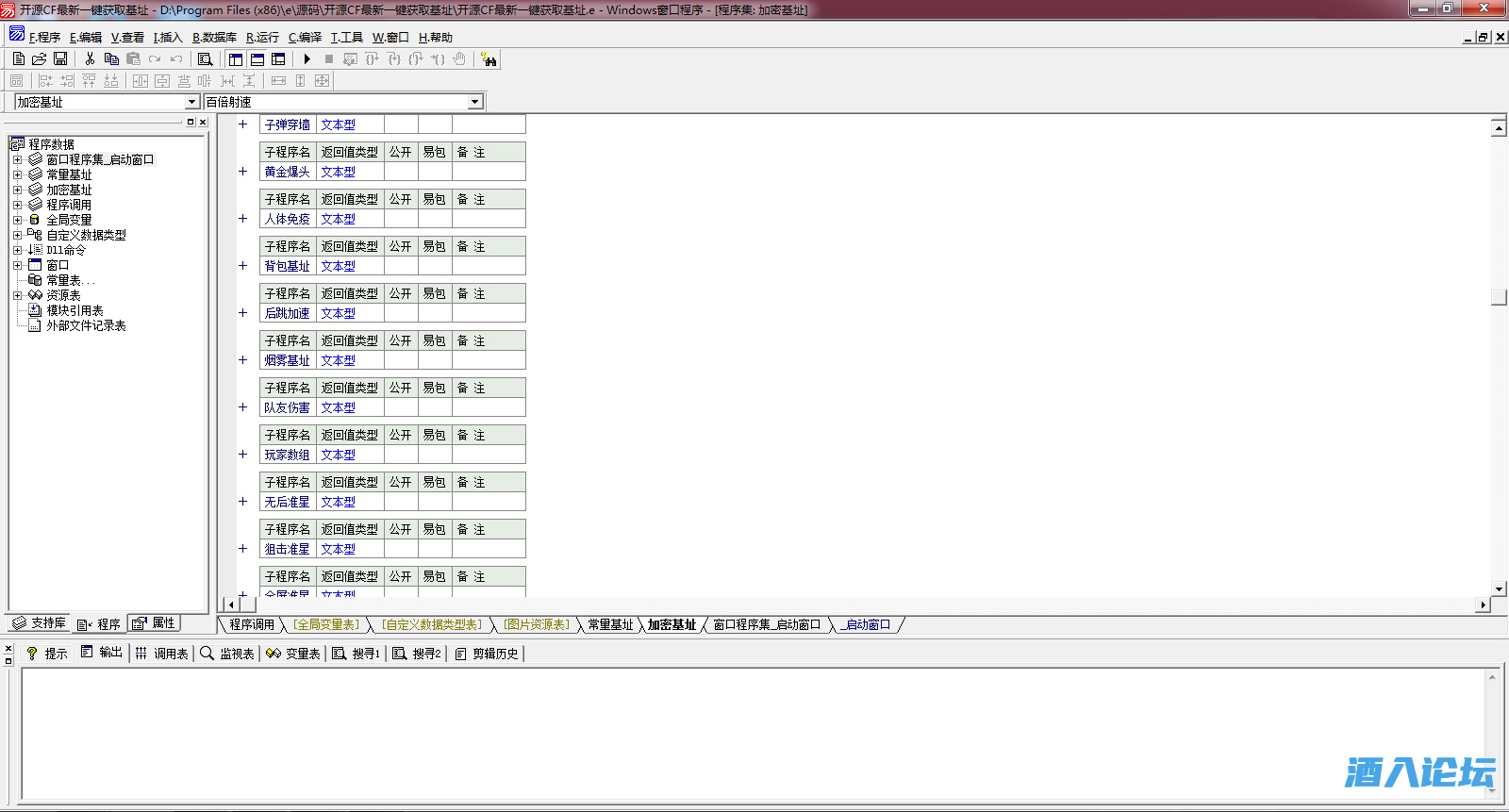1509x812 pixels.
Task: Click the Save floppy disk icon
Action: click(60, 58)
